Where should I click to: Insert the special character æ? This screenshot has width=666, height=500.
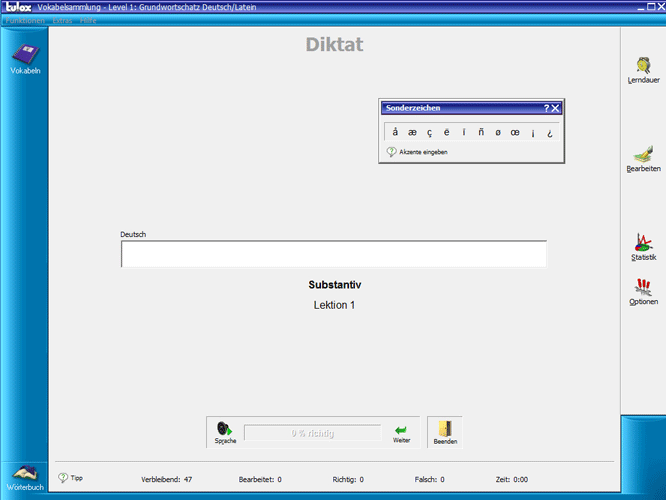coord(413,132)
